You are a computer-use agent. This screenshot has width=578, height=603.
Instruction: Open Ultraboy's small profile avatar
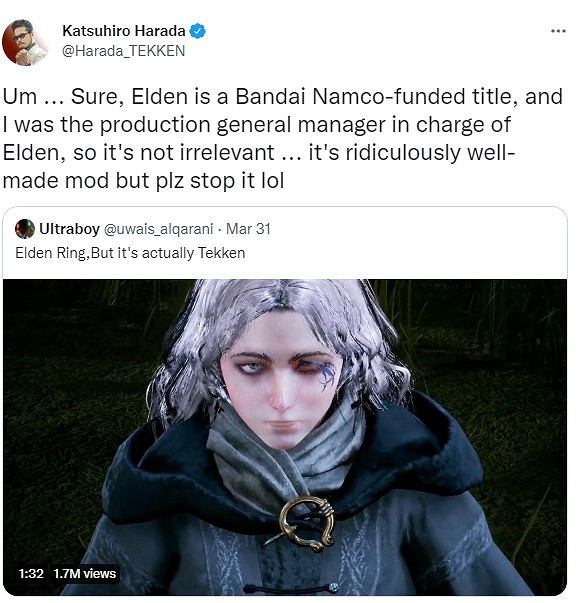tap(25, 229)
